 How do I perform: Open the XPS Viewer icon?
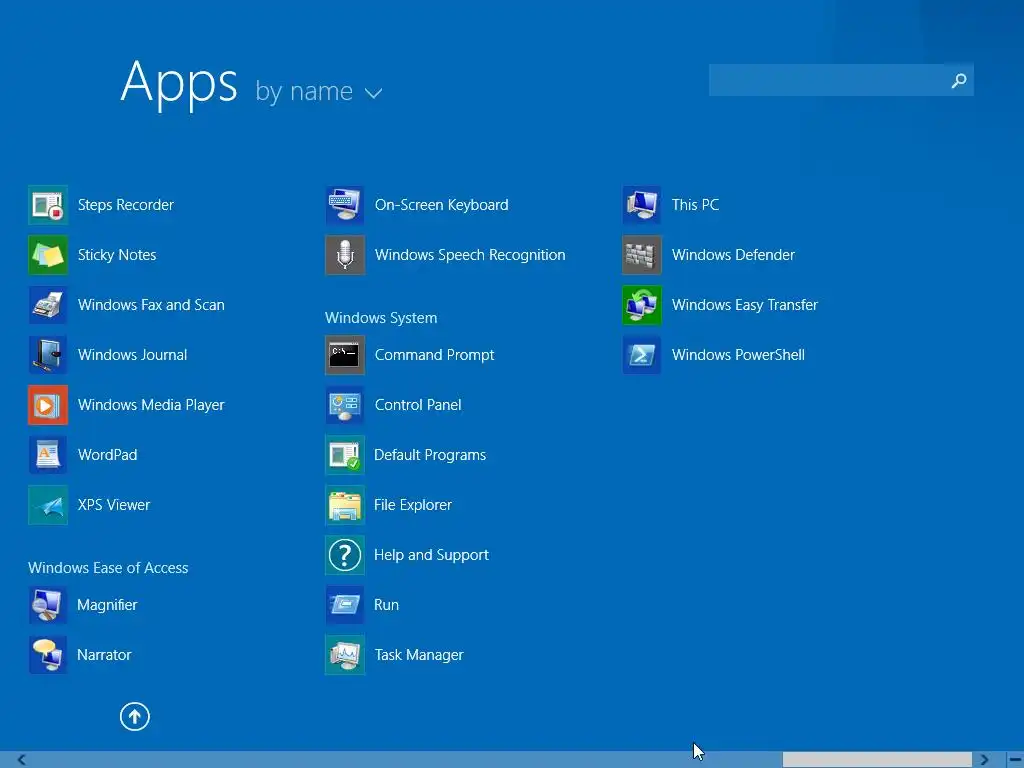[48, 505]
